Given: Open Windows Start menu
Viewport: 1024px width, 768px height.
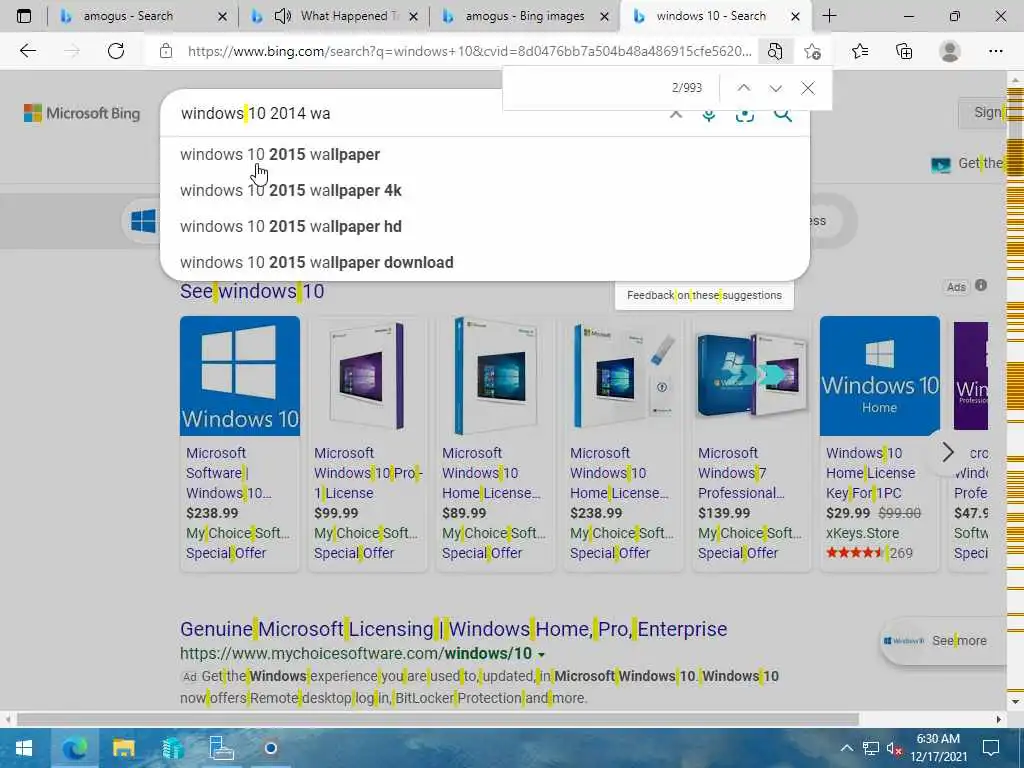Looking at the screenshot, I should 24,748.
